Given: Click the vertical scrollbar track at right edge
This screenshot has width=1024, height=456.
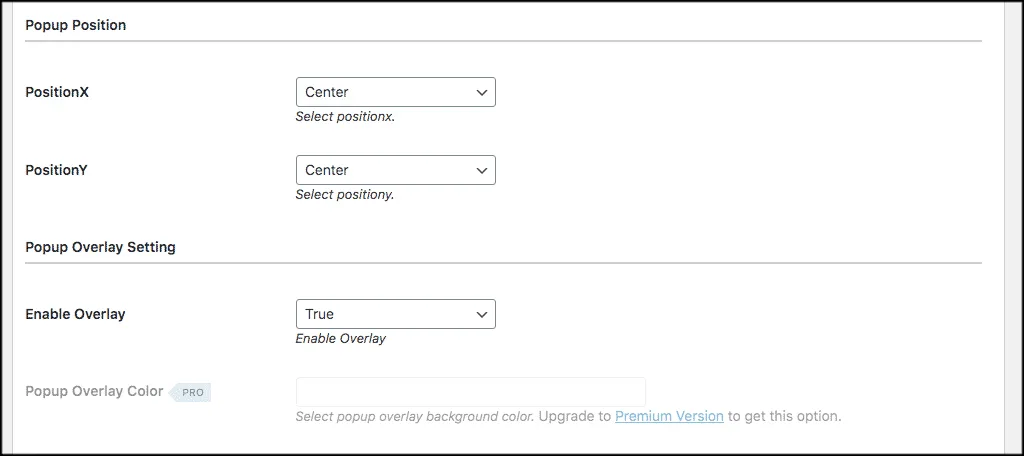Looking at the screenshot, I should (x=1013, y=228).
